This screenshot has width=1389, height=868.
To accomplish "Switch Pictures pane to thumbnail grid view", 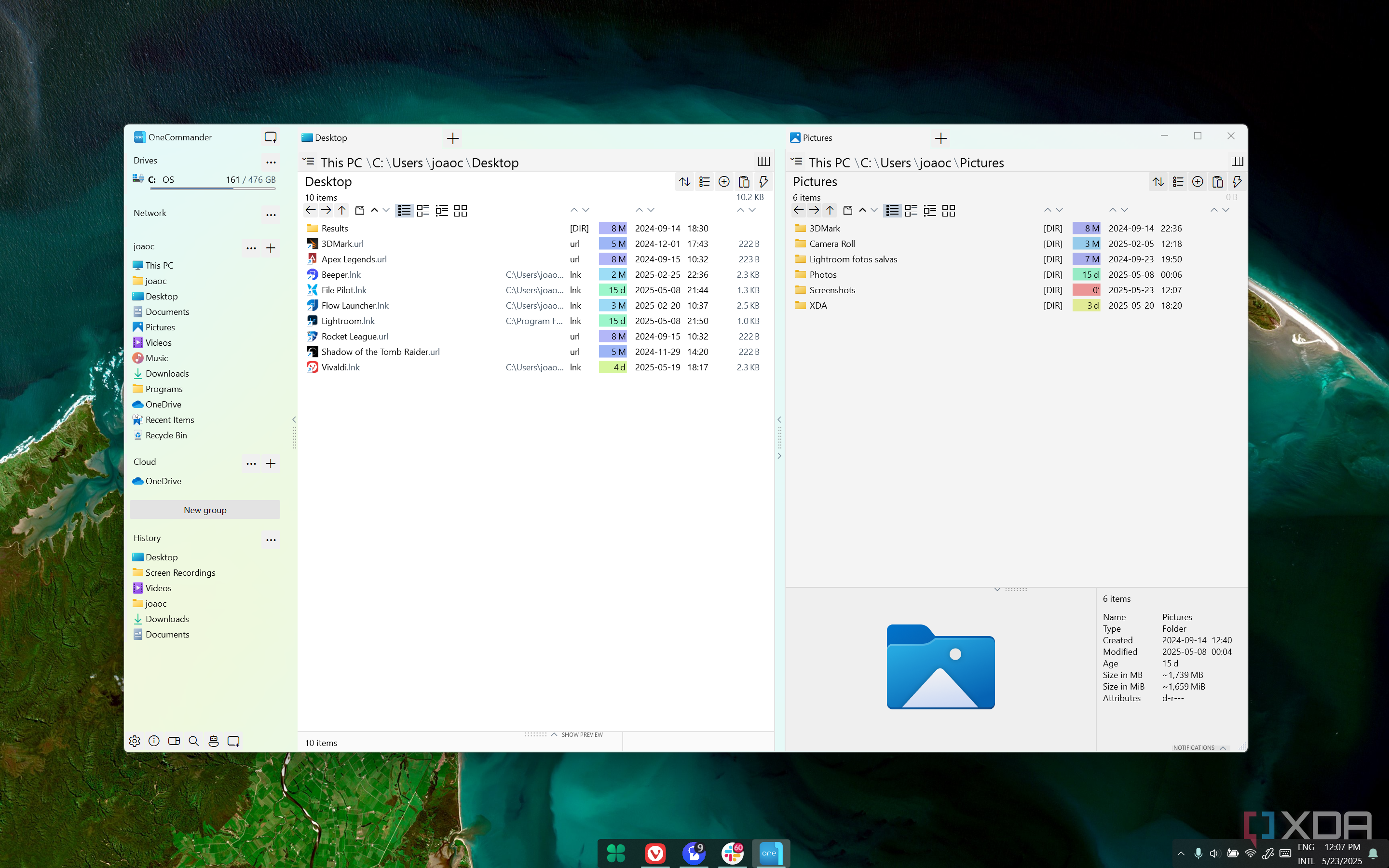I will coord(949,211).
